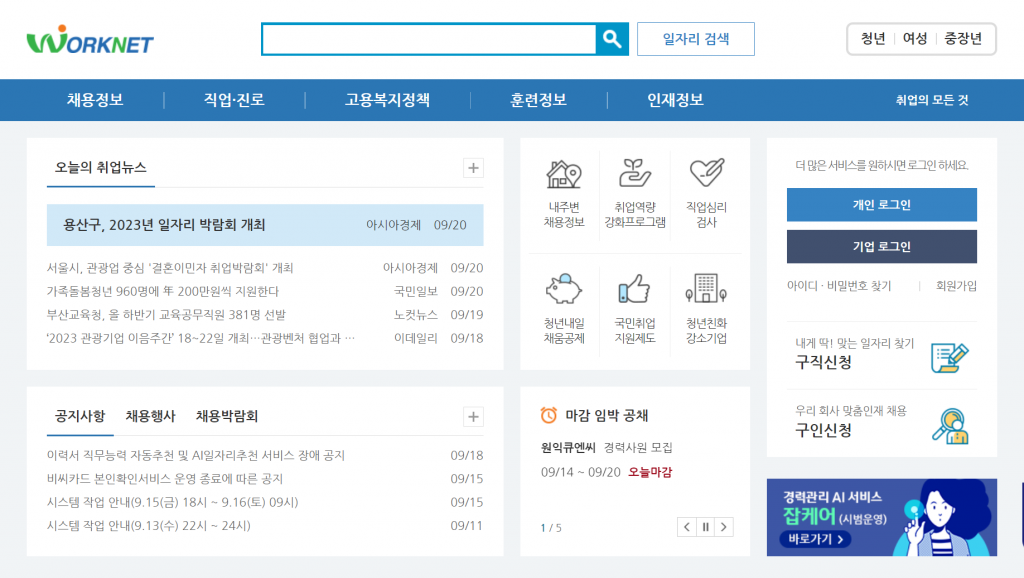Click the 기업 로그인 button
Screen dimensions: 1024x578
(882, 247)
